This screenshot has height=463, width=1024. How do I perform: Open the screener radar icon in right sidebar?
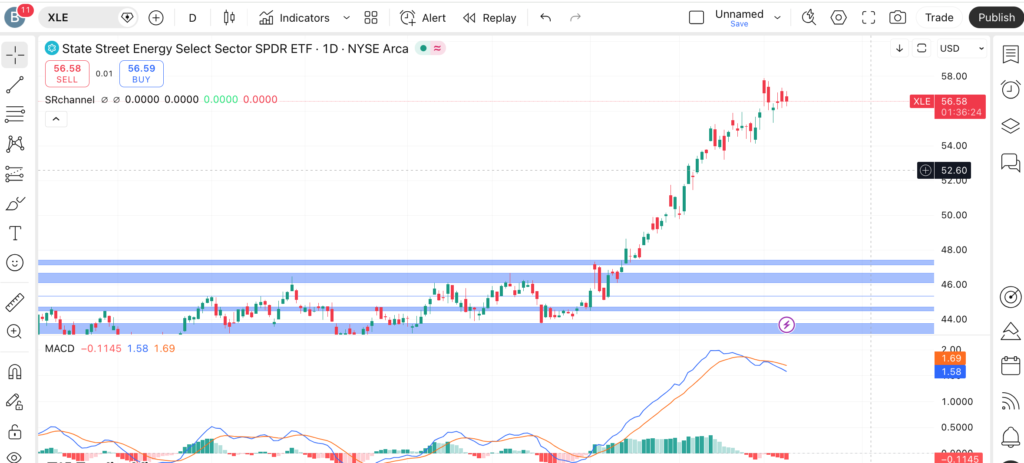1010,297
